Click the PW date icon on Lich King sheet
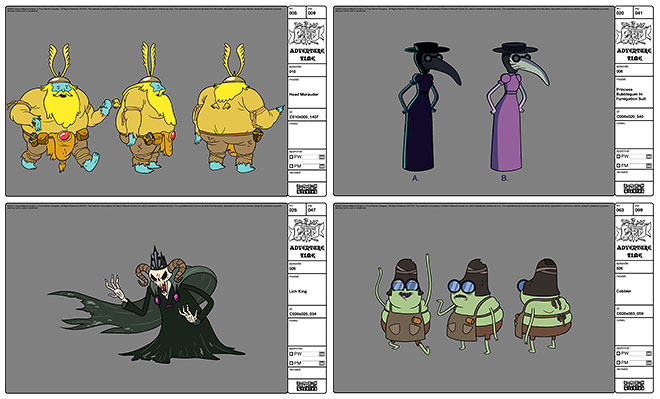Image resolution: width=660 pixels, height=399 pixels. click(322, 354)
